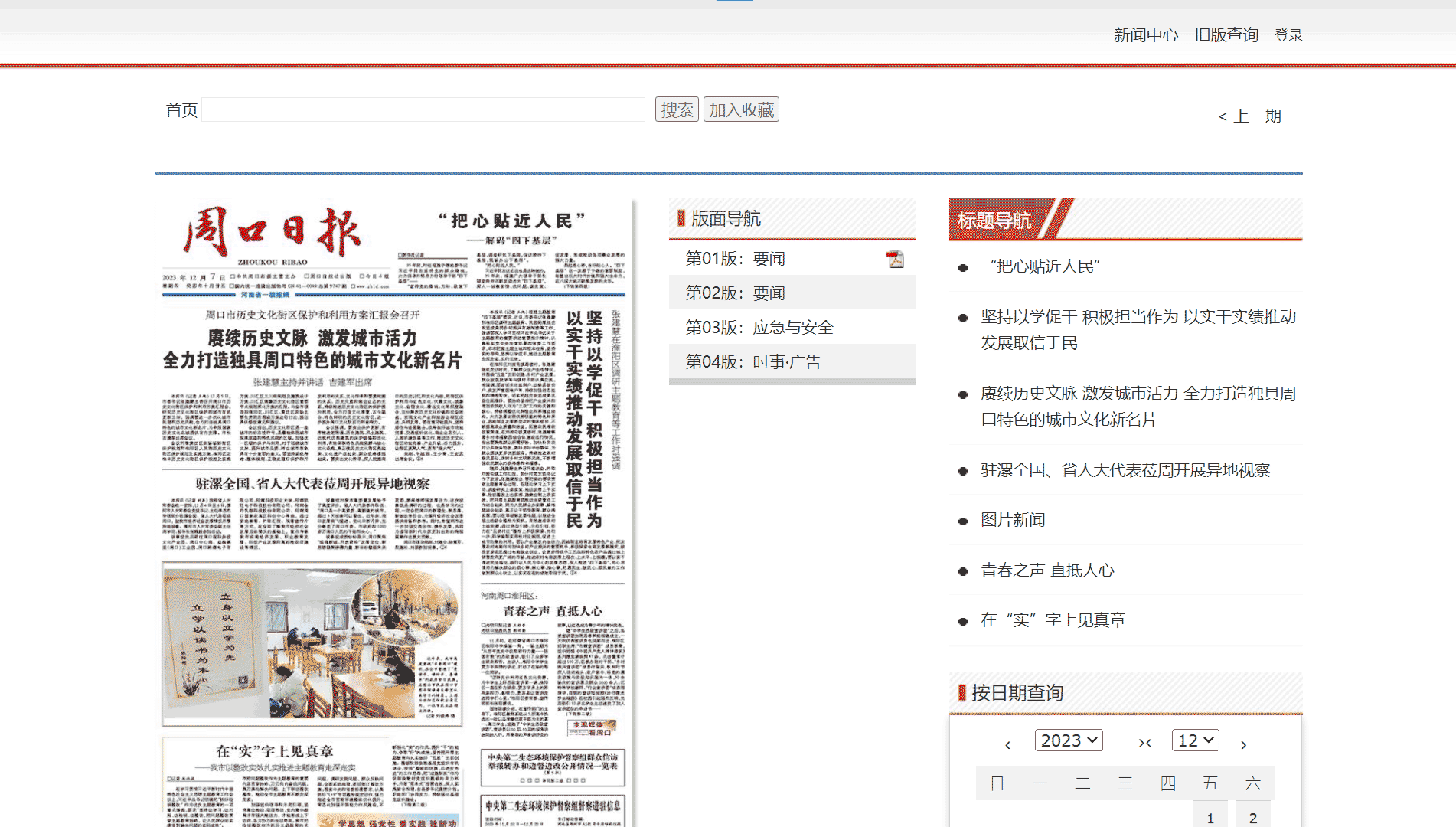Open the 2023 year dropdown

(1069, 740)
